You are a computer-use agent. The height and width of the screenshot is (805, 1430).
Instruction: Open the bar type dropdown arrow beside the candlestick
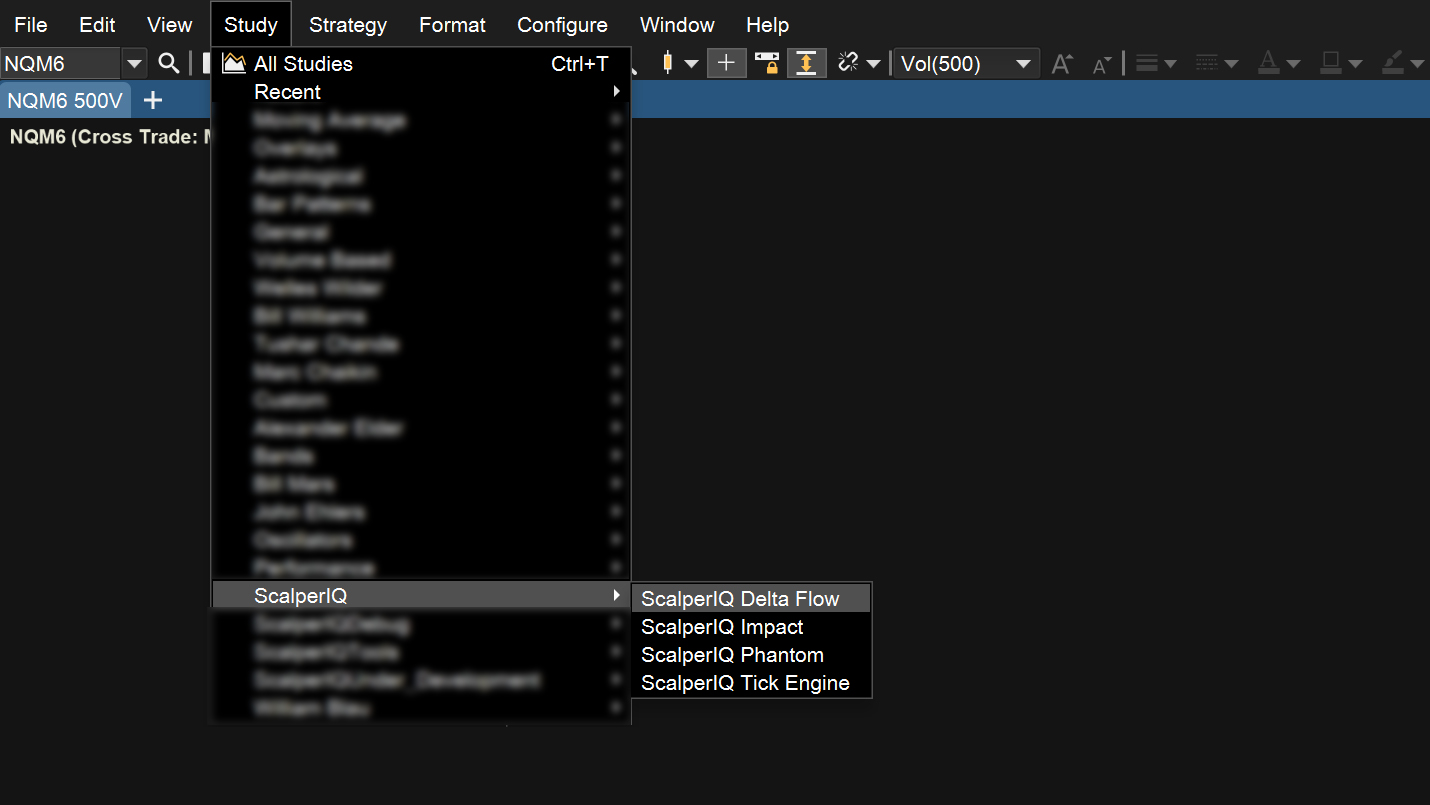[x=691, y=65]
